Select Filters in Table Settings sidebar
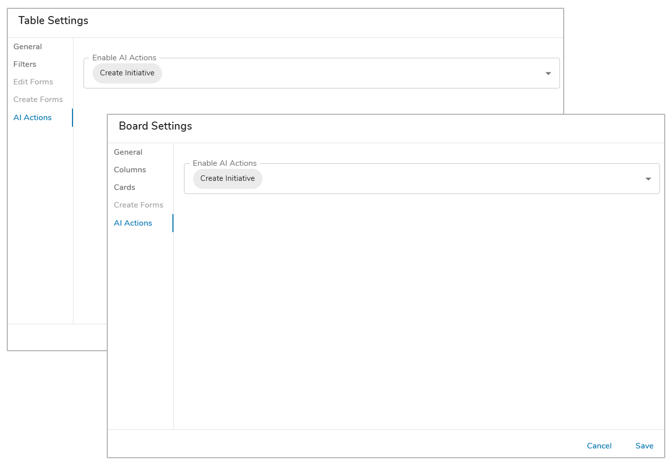This screenshot has width=668, height=461. click(x=25, y=64)
